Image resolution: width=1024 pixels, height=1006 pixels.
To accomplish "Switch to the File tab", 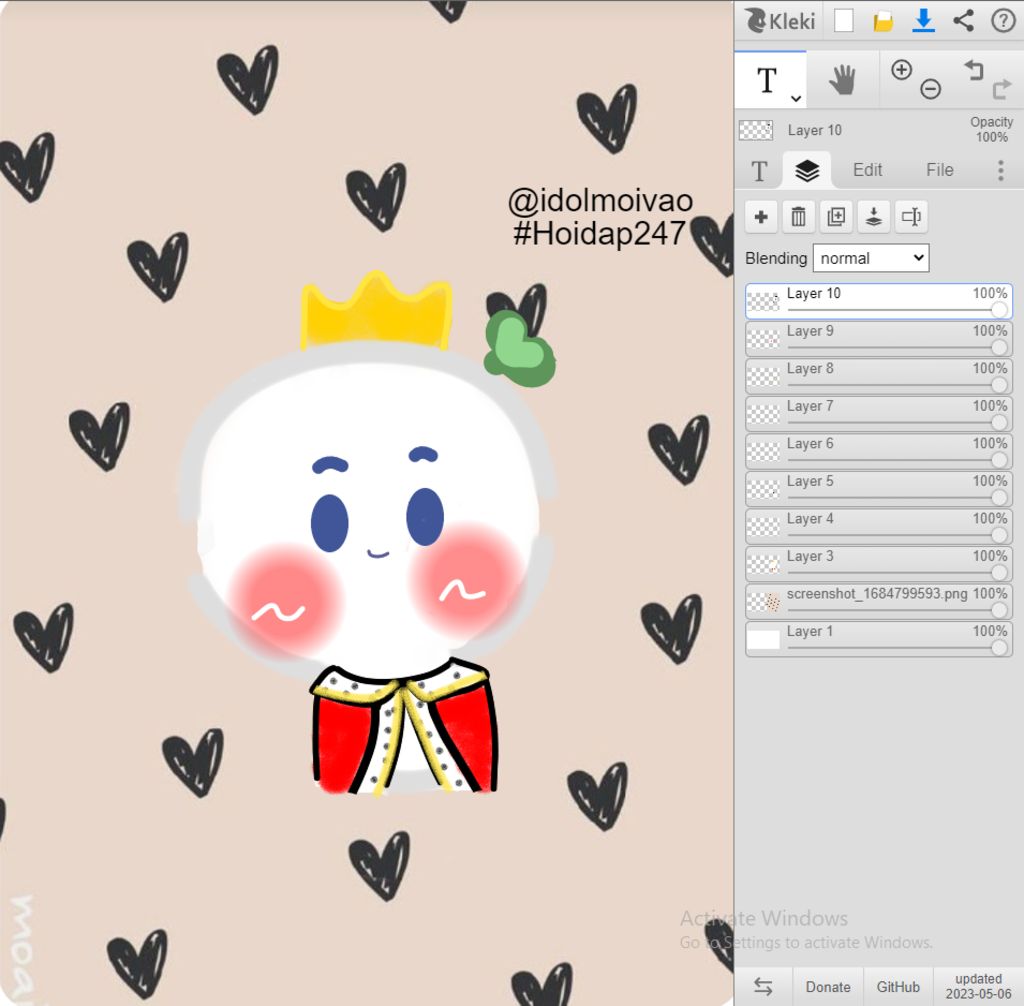I will [x=939, y=170].
